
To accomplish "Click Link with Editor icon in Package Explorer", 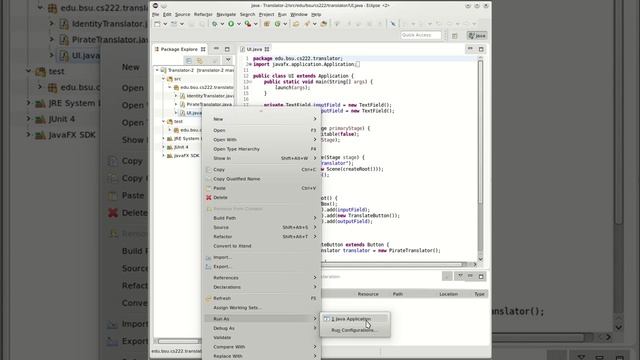I will coord(200,60).
